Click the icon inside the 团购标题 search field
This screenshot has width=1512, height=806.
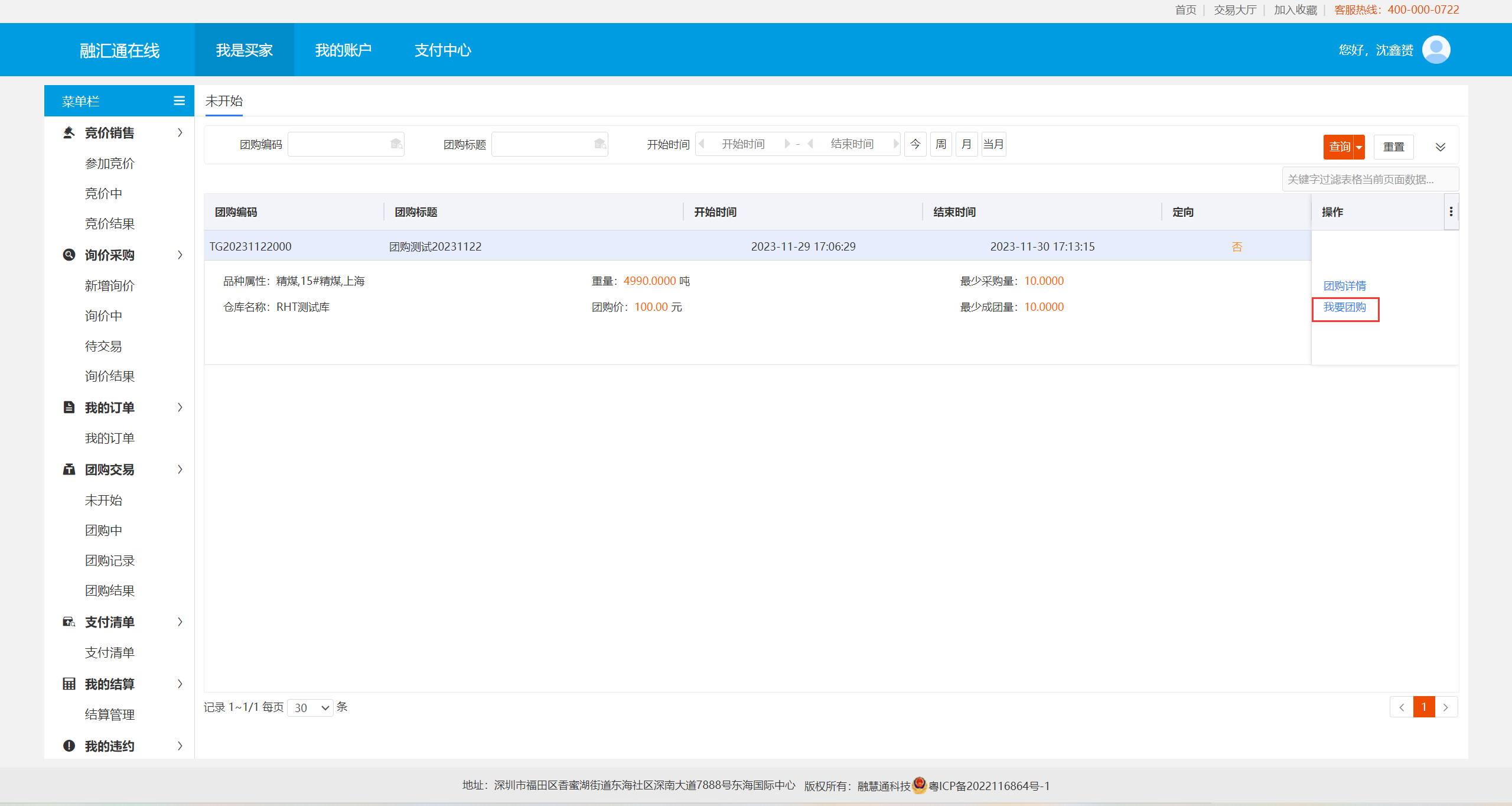(600, 144)
